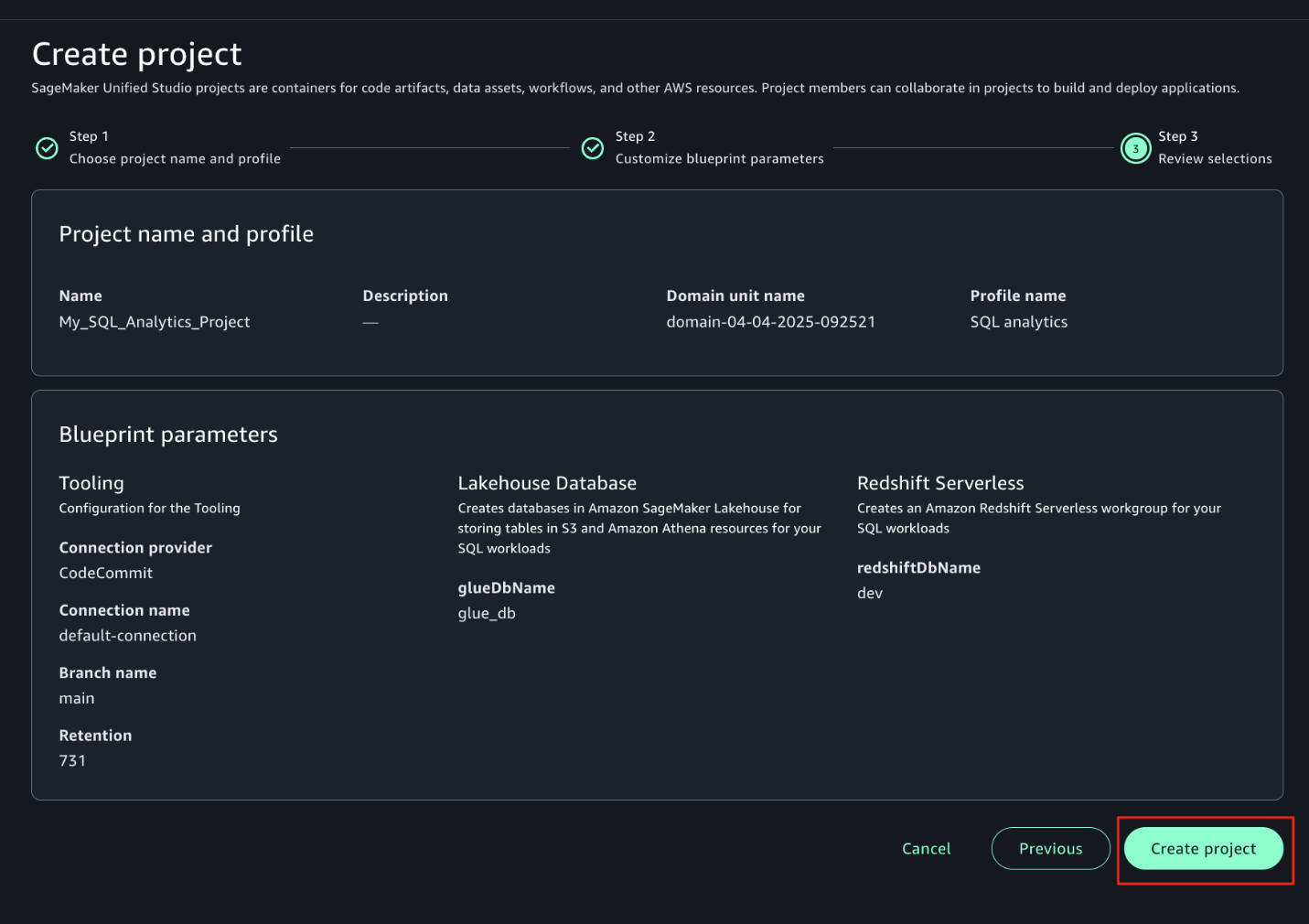
Task: Click the main branch name value
Action: point(77,698)
